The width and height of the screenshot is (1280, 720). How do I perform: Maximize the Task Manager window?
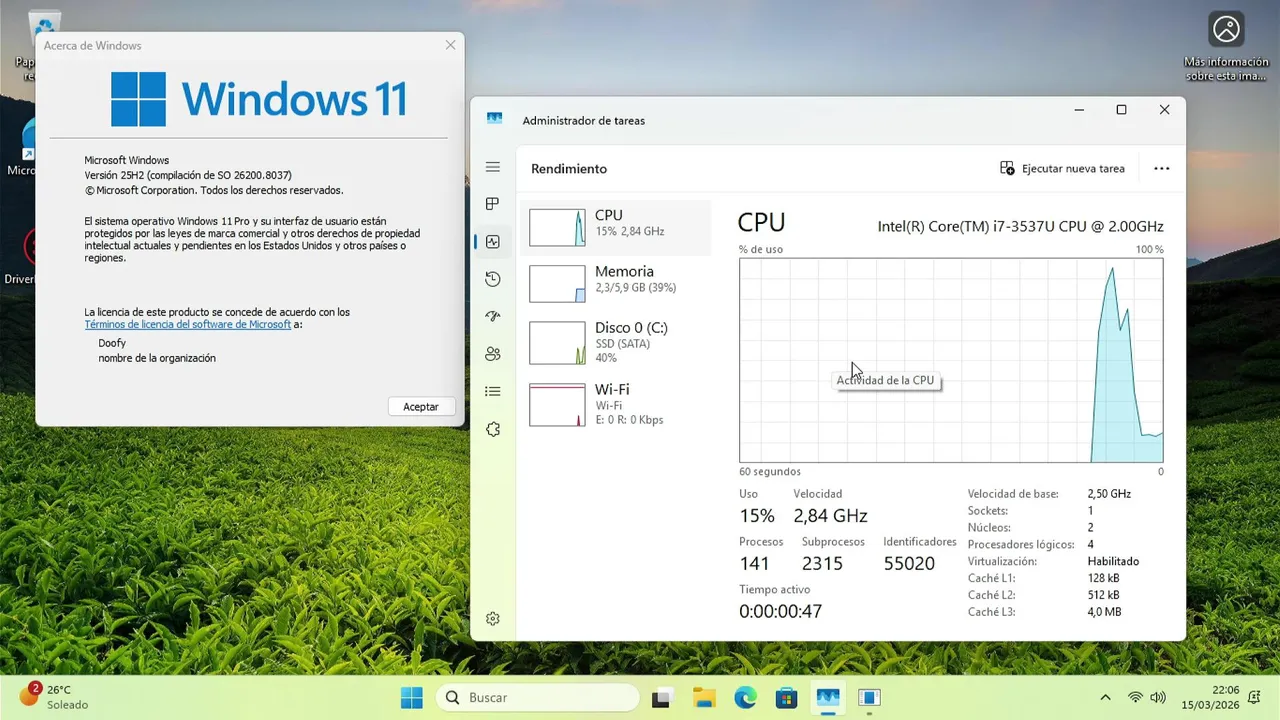1121,110
